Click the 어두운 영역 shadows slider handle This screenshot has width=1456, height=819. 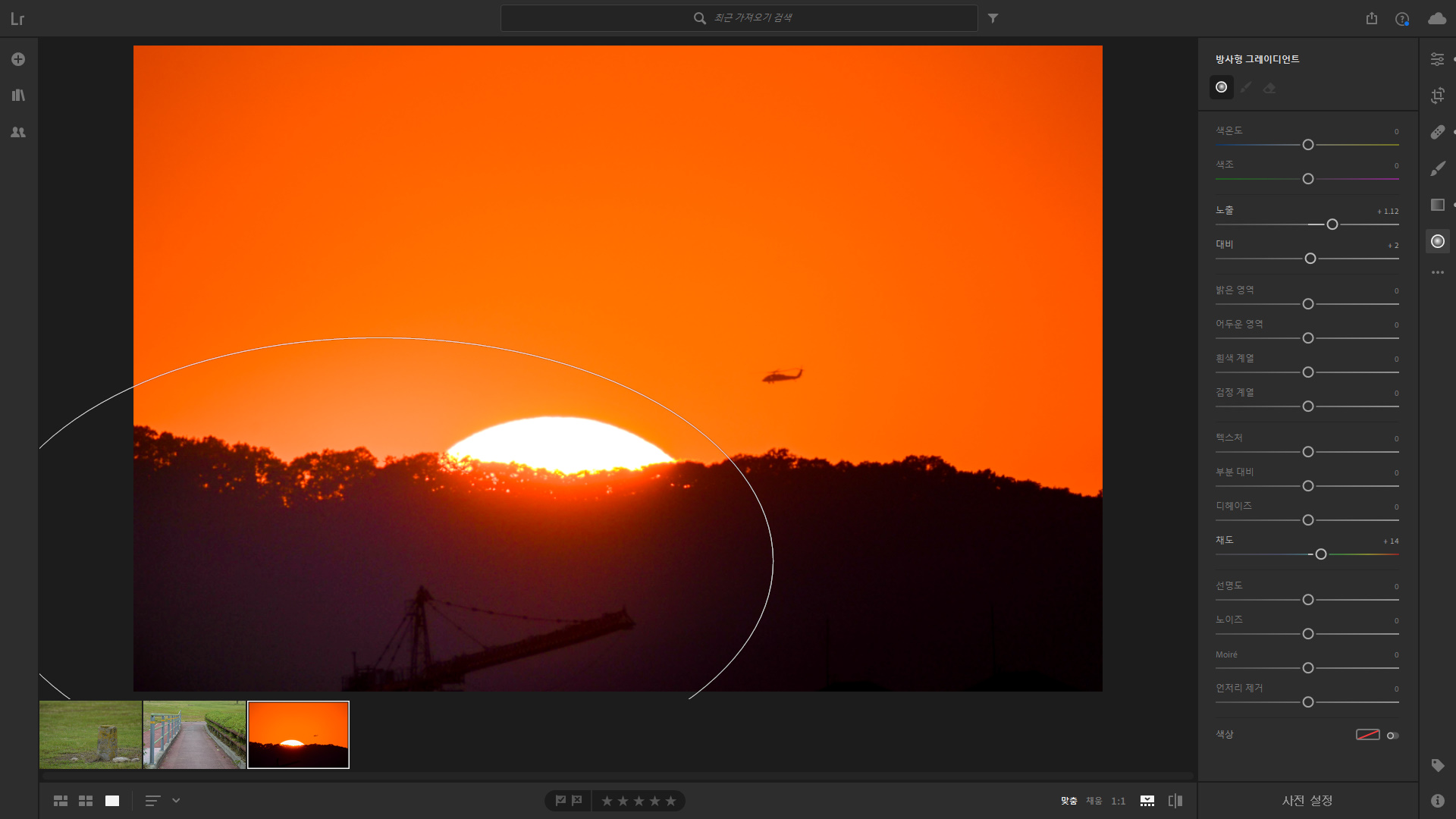pos(1308,338)
